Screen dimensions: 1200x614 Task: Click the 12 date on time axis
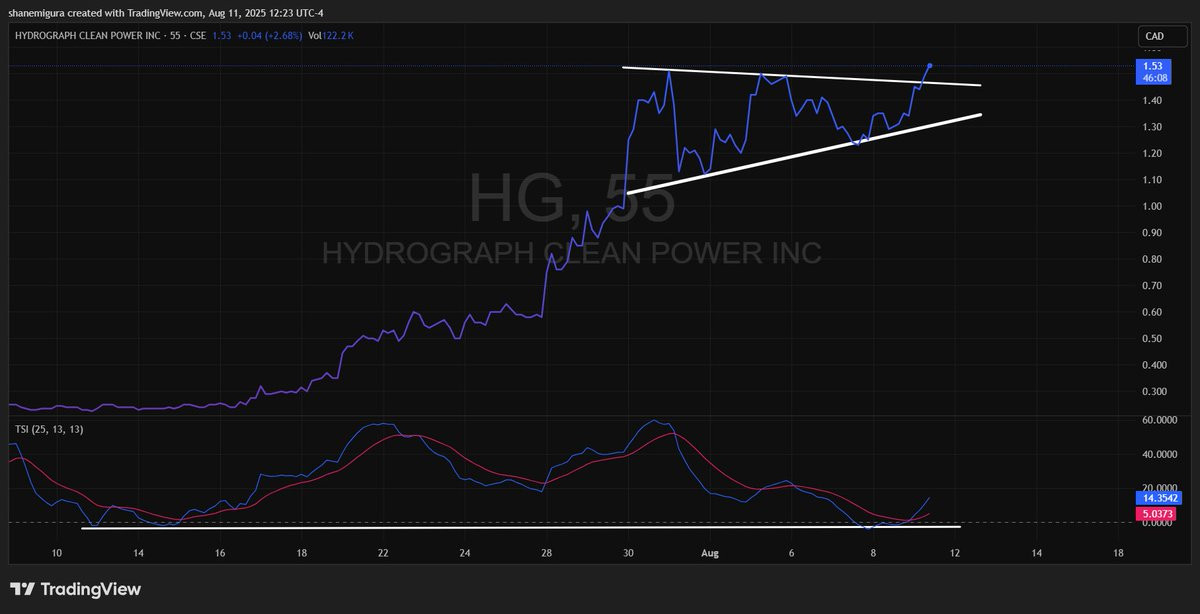[x=954, y=552]
